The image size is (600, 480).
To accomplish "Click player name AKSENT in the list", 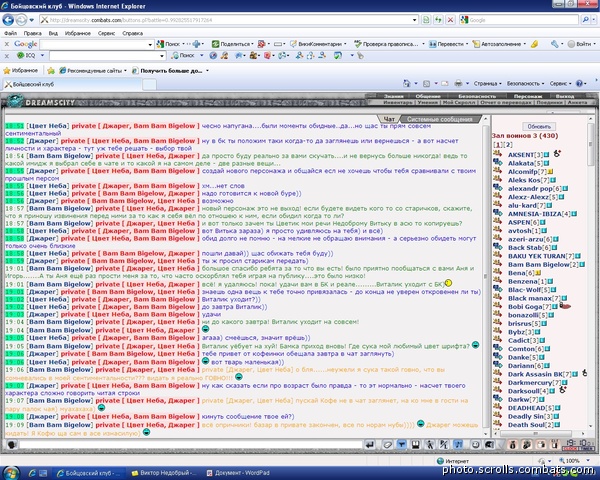I will [x=521, y=155].
